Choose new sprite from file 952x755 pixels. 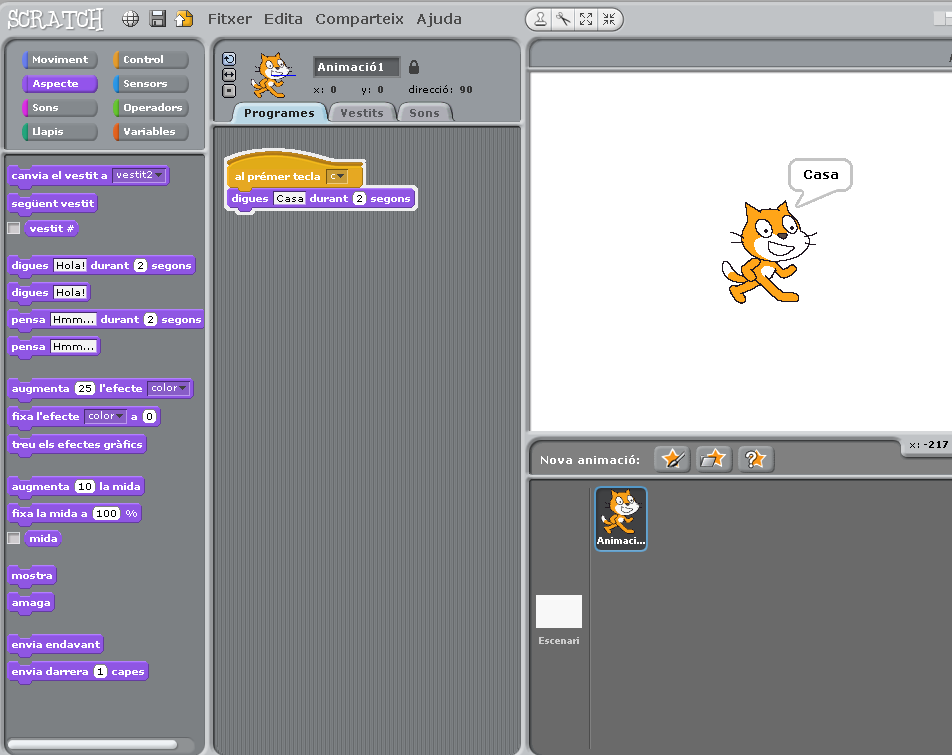713,459
